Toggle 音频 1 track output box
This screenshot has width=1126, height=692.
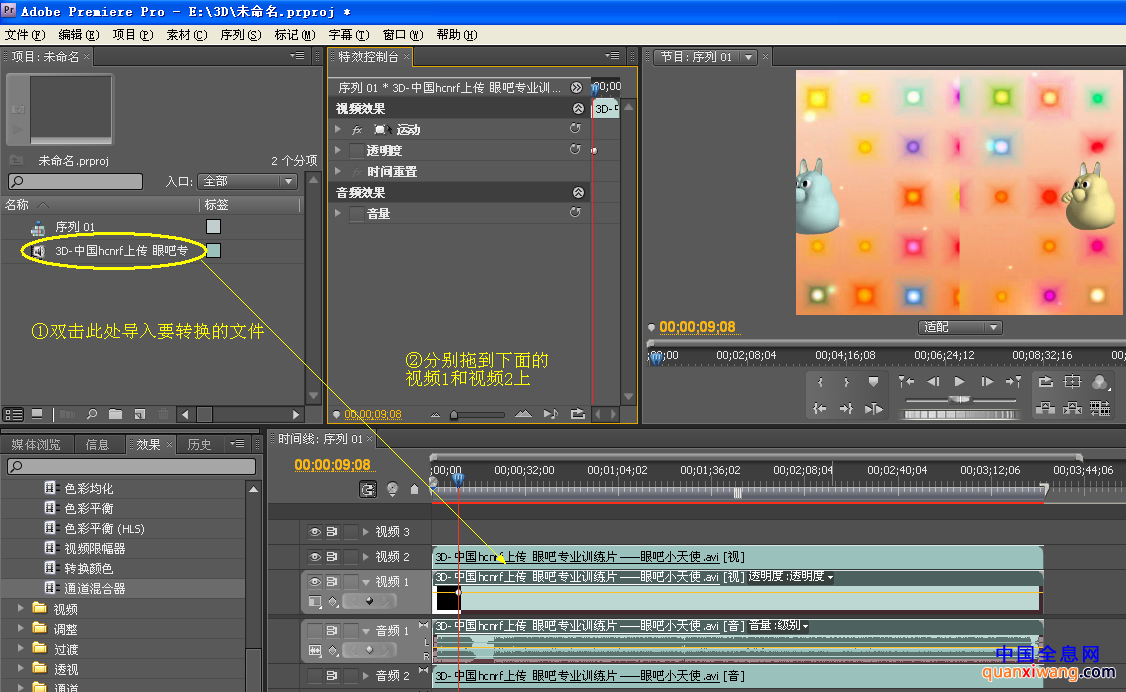[x=315, y=630]
